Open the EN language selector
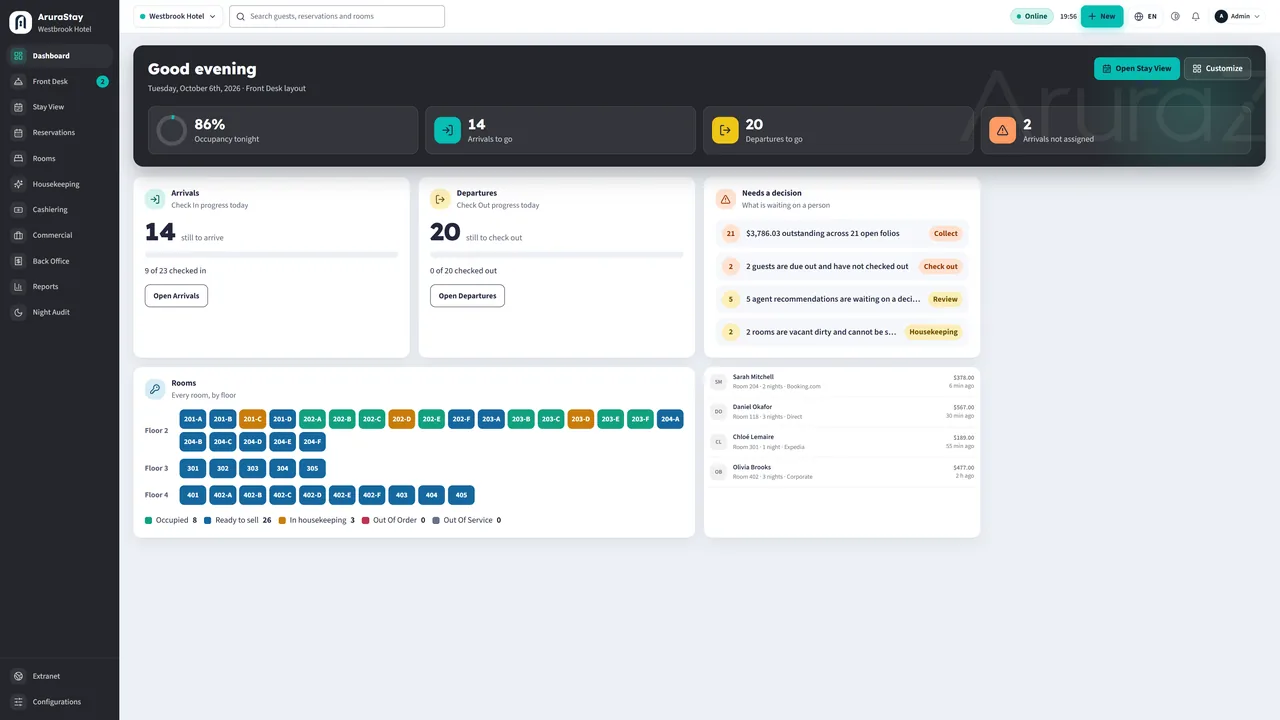 [1146, 16]
